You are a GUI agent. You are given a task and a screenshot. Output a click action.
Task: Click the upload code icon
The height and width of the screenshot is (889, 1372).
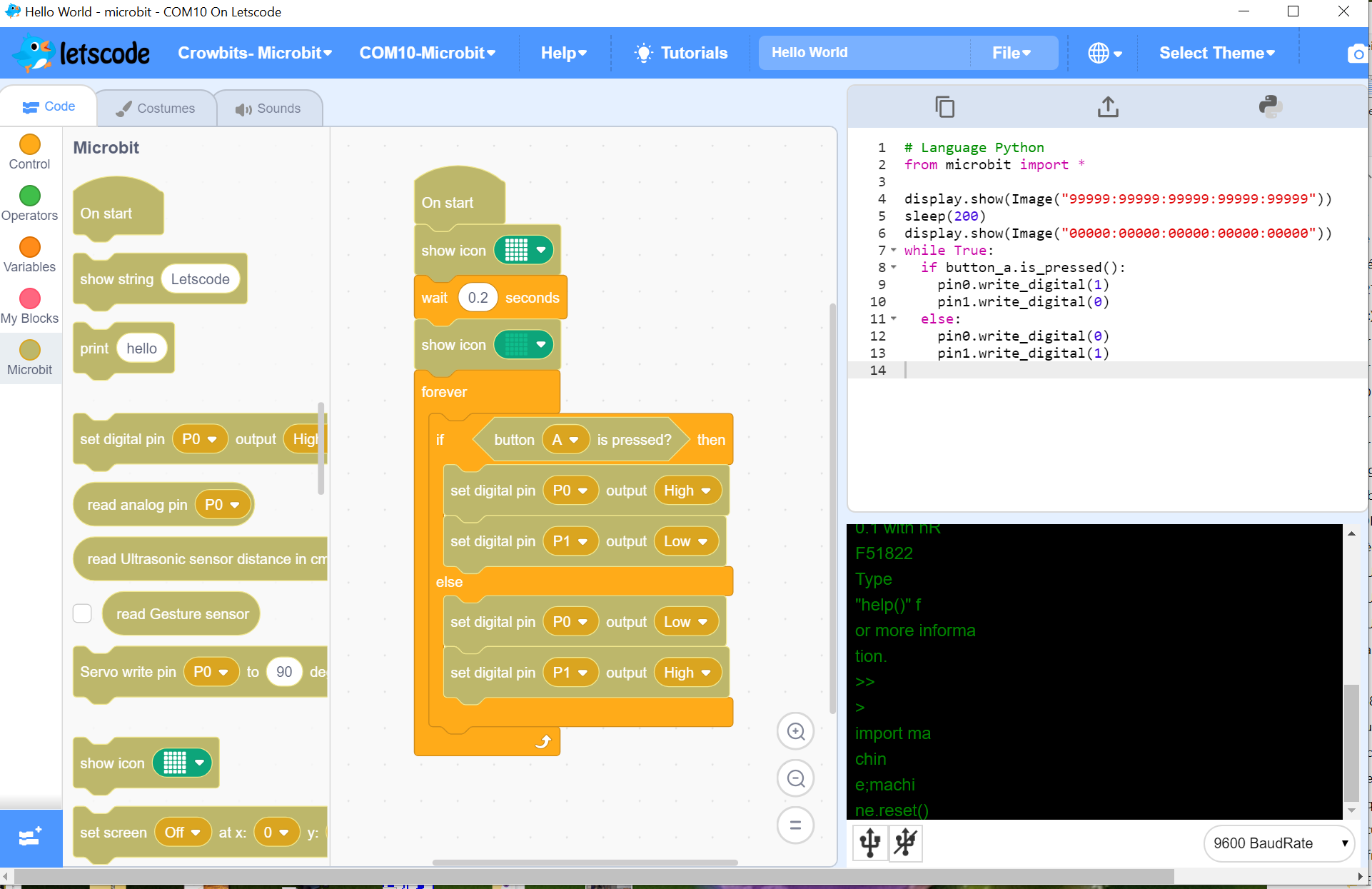point(1108,107)
